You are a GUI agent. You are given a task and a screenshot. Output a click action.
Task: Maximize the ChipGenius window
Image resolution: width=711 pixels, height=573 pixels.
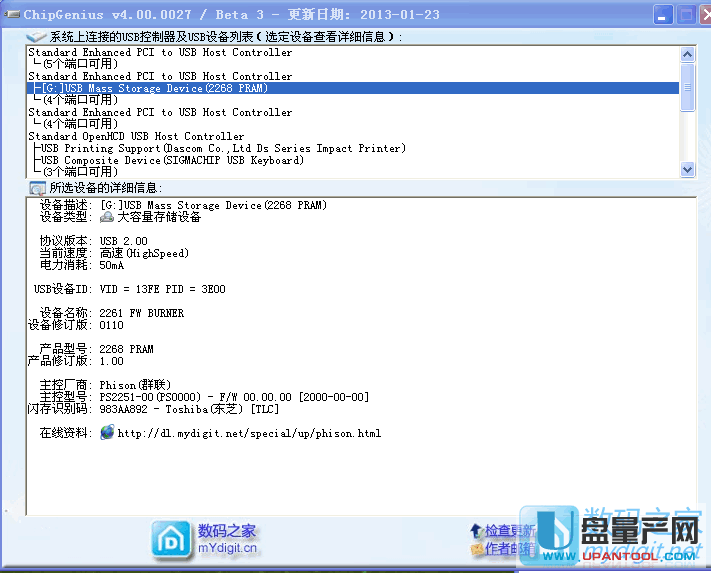[x=686, y=15]
